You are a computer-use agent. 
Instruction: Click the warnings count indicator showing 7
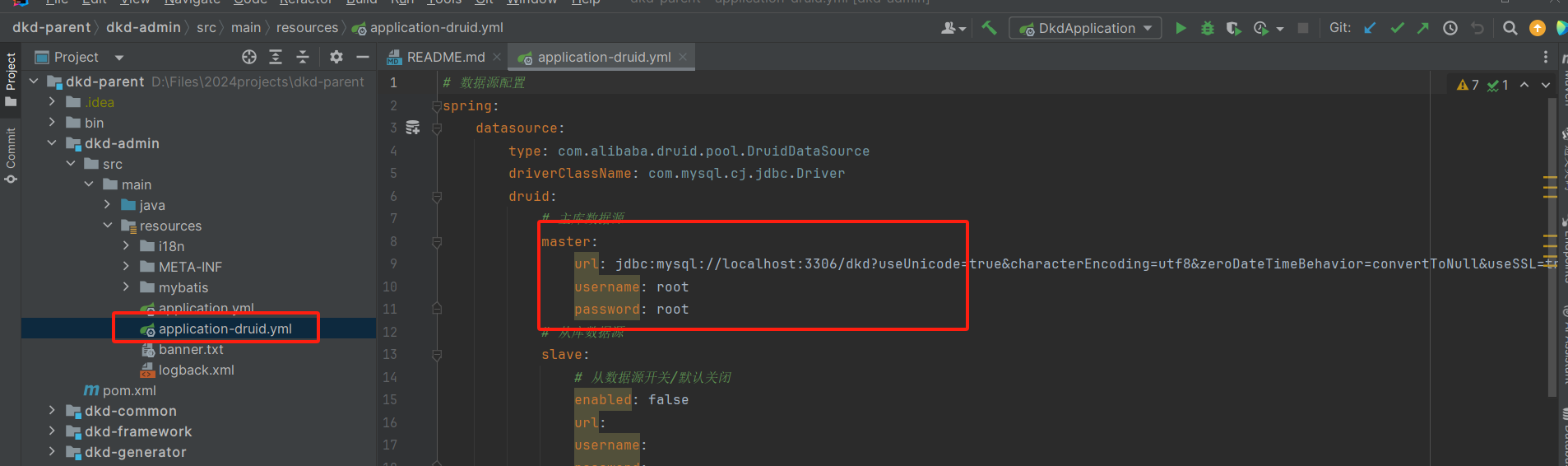1468,85
